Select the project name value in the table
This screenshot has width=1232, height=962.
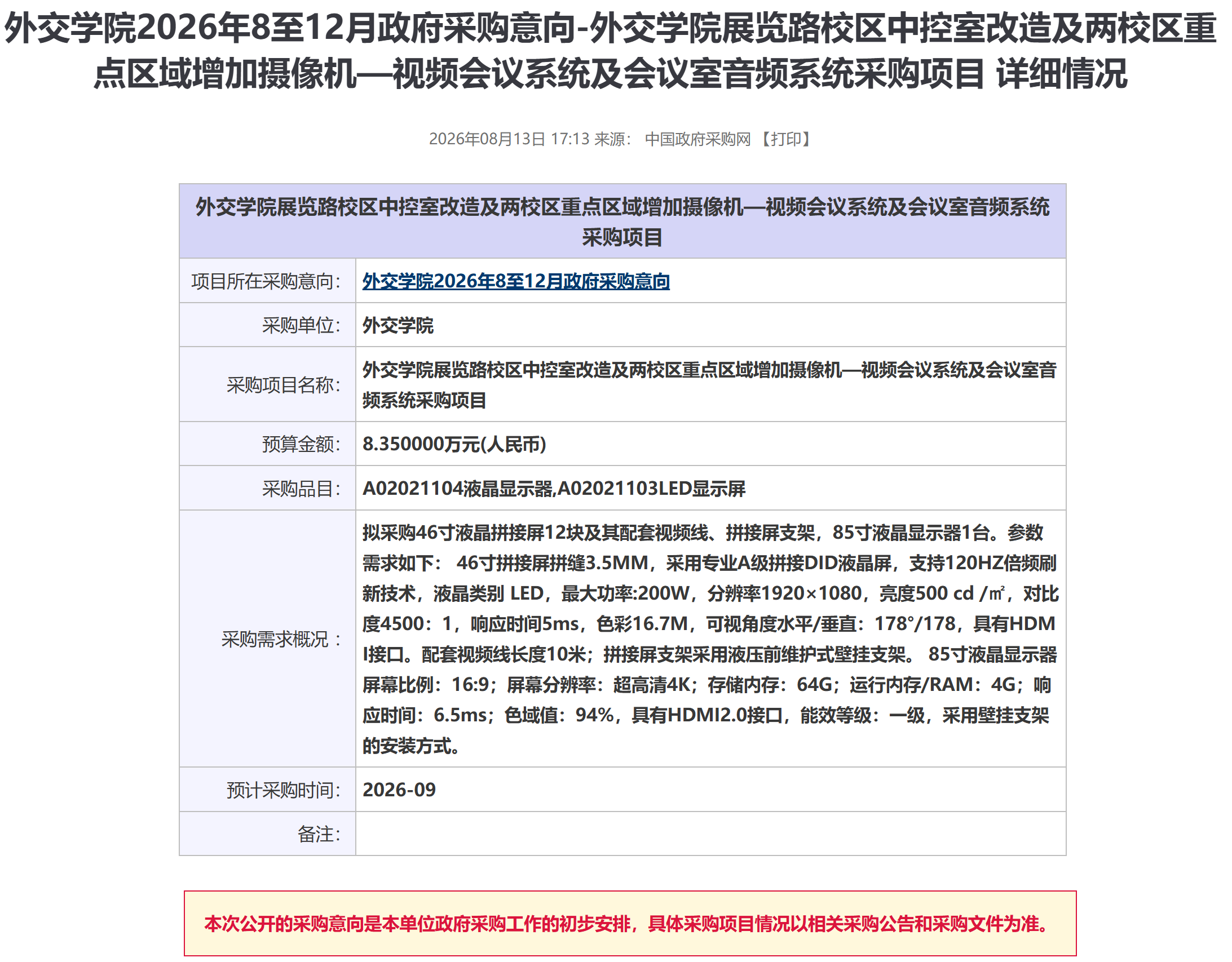coord(709,385)
